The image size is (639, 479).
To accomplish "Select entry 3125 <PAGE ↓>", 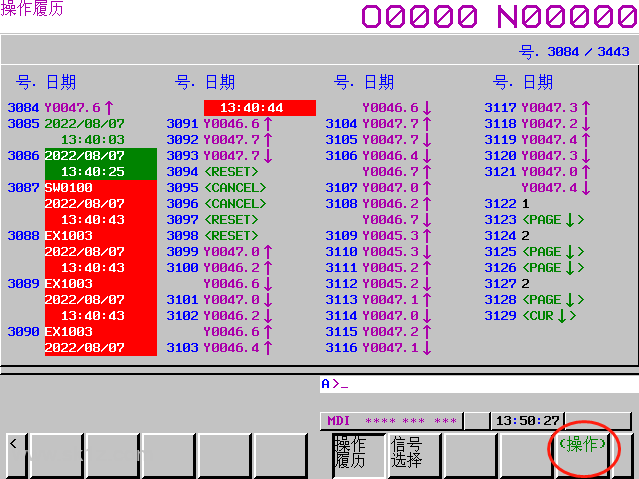I will point(534,252).
